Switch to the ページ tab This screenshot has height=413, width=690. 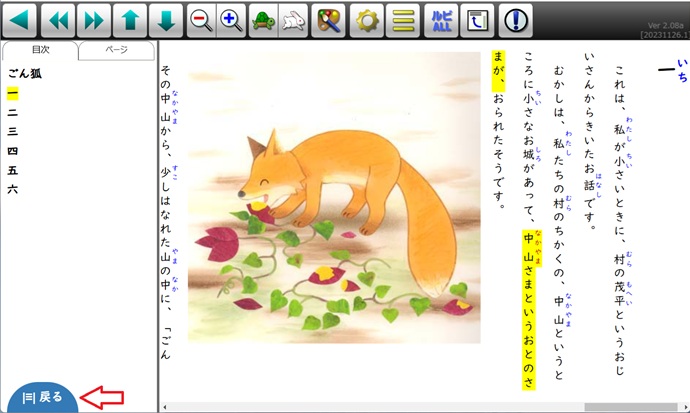coord(117,51)
